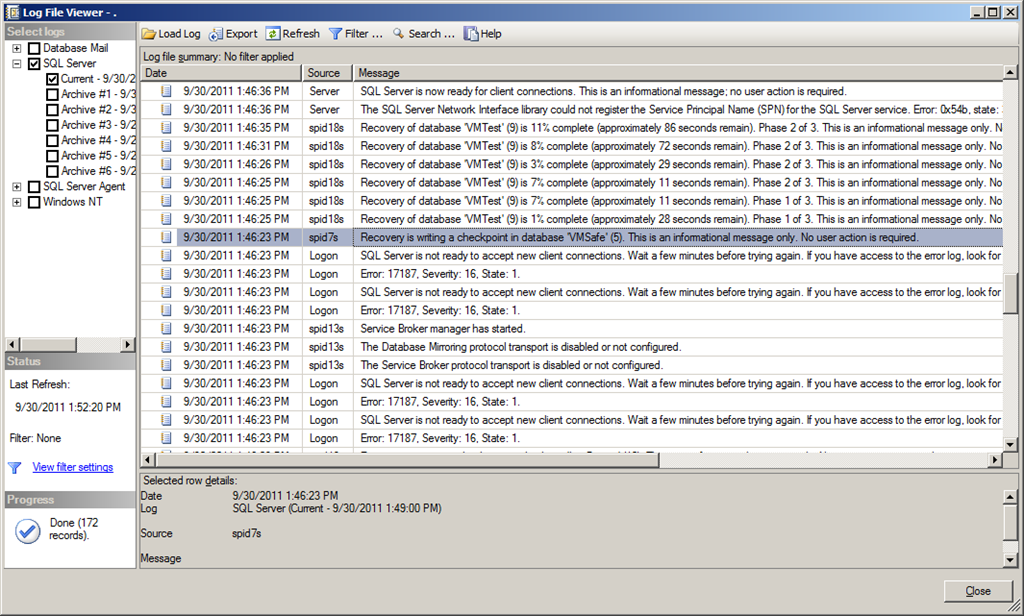Click log icon of the VMTest 3% complete row

pyautogui.click(x=167, y=164)
